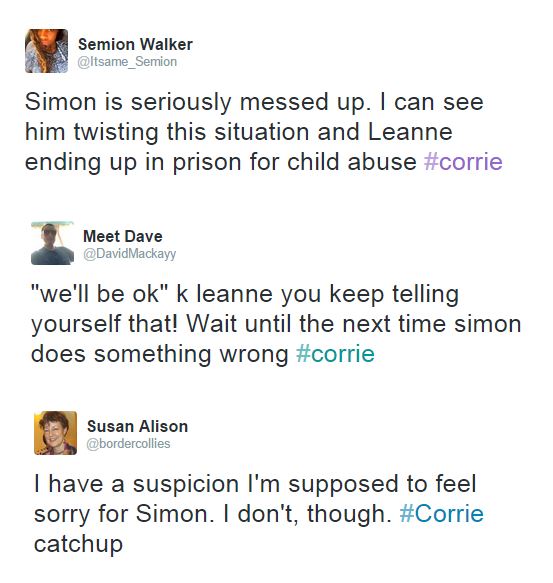The image size is (553, 583).
Task: Click the word "catchup" in Susan's tweet
Action: 78,544
